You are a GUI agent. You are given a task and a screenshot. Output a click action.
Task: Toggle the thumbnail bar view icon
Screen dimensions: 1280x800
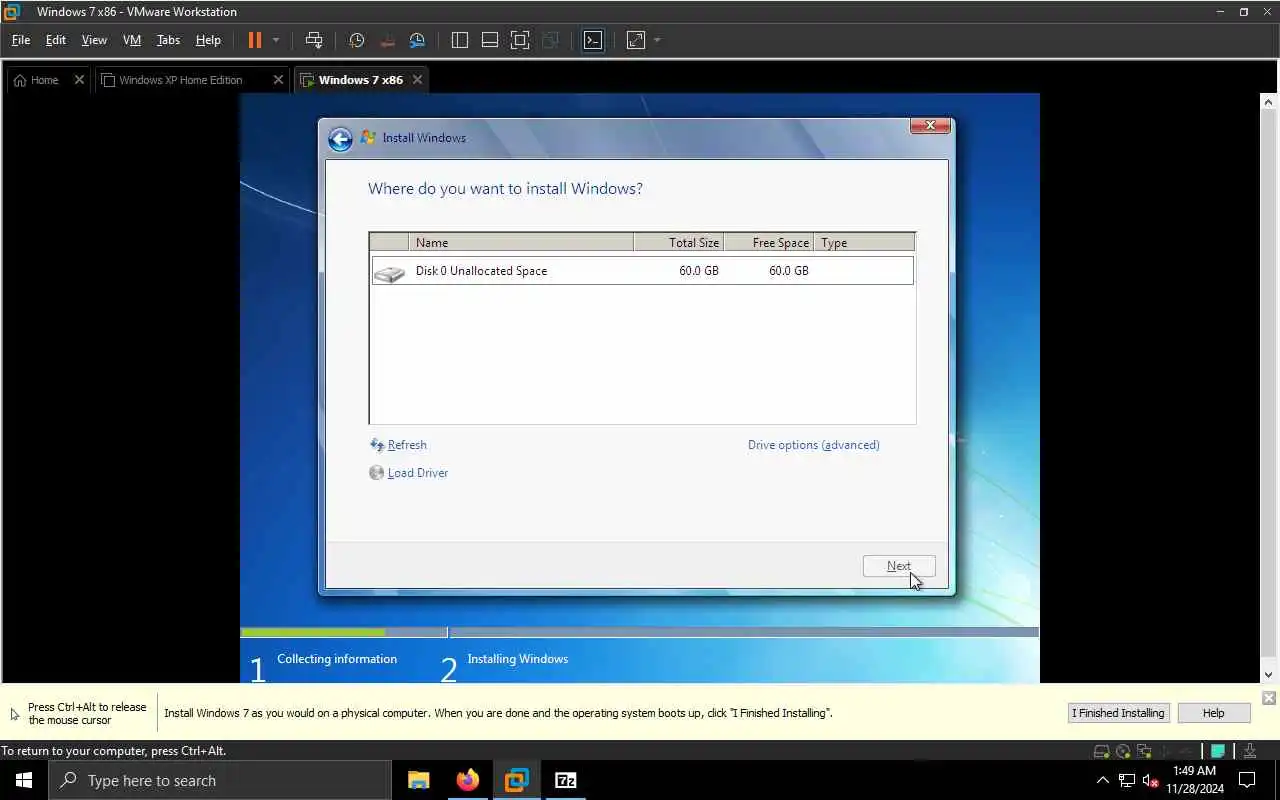click(490, 40)
